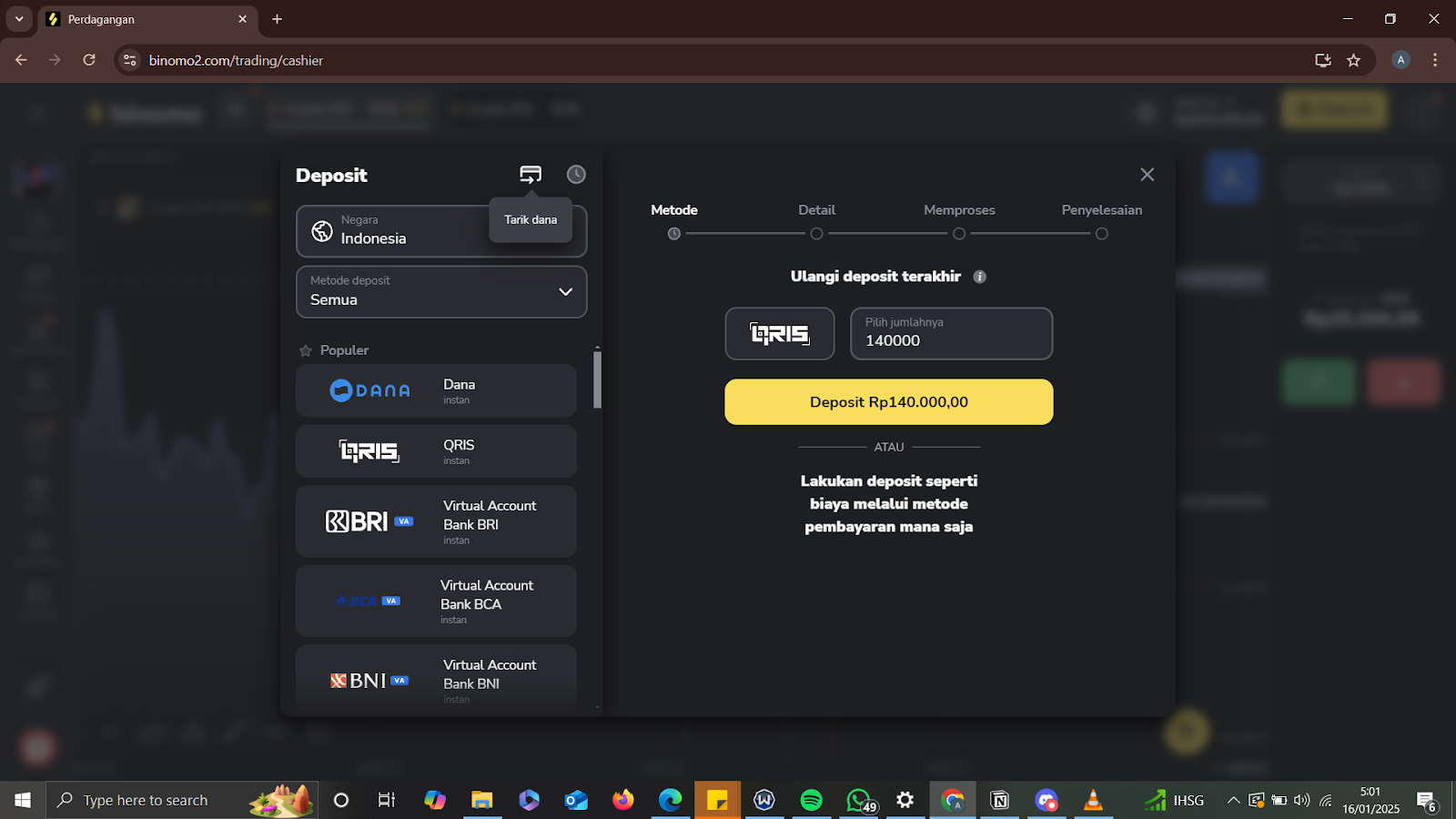1456x819 pixels.
Task: Select the Dana payment logo
Action: pos(368,389)
